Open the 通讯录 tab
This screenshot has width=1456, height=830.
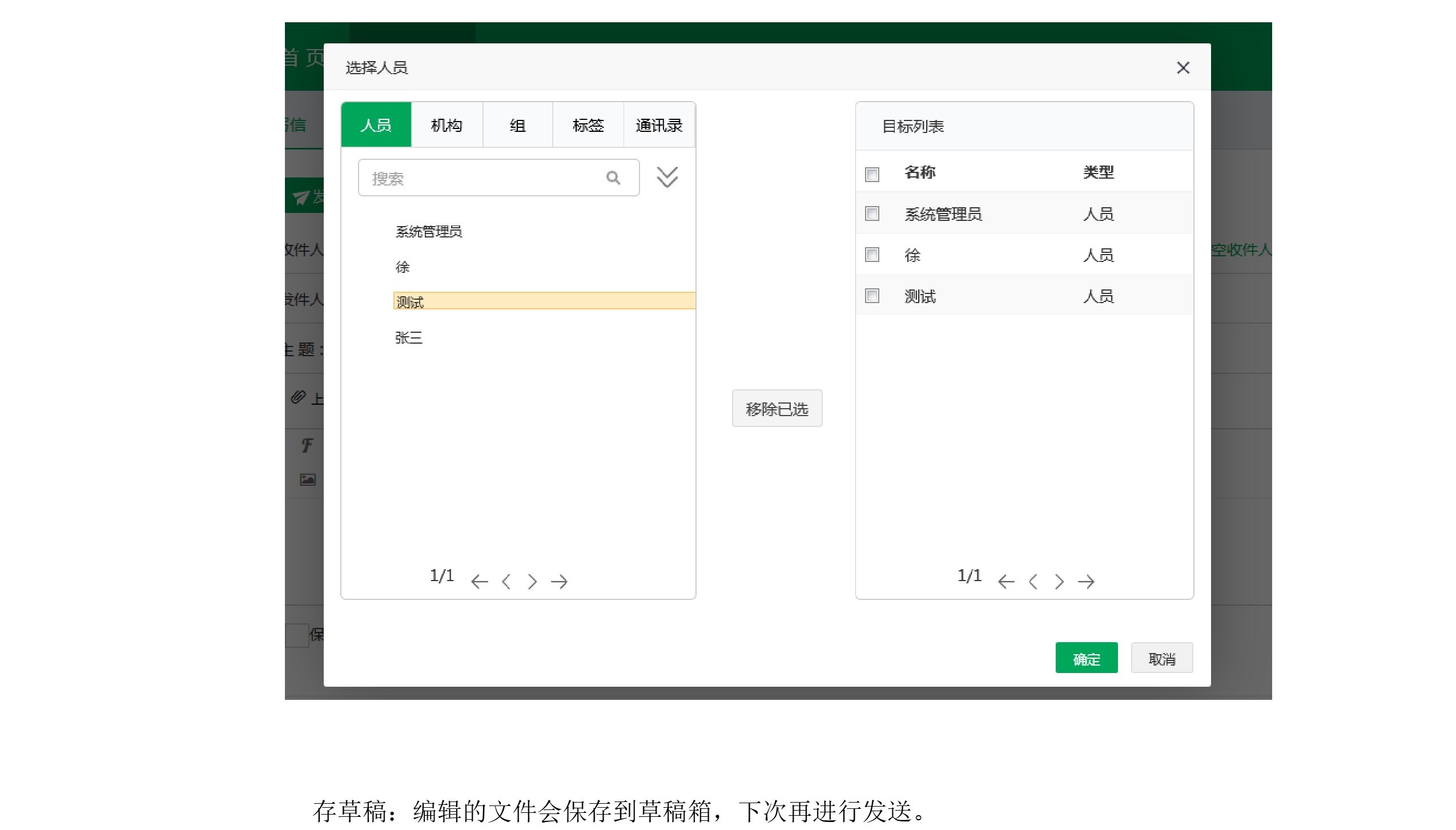coord(659,125)
